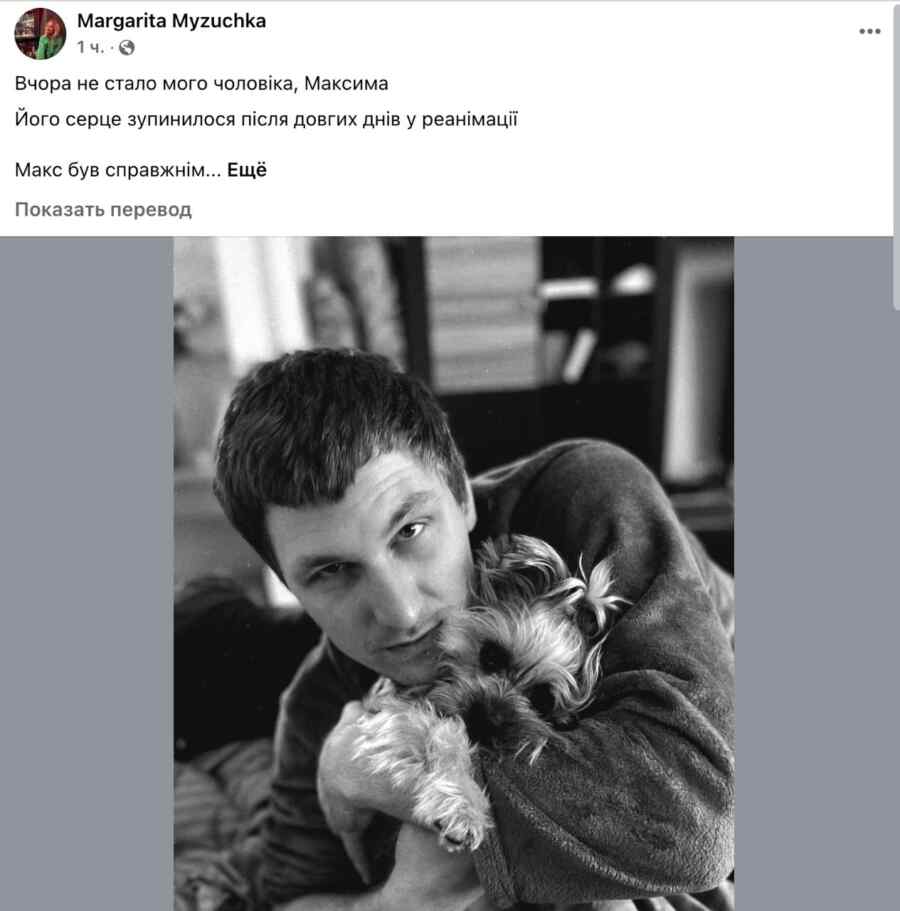Viewport: 900px width, 911px height.
Task: Open Margarita Myzuchka's profile avatar
Action: pos(40,34)
